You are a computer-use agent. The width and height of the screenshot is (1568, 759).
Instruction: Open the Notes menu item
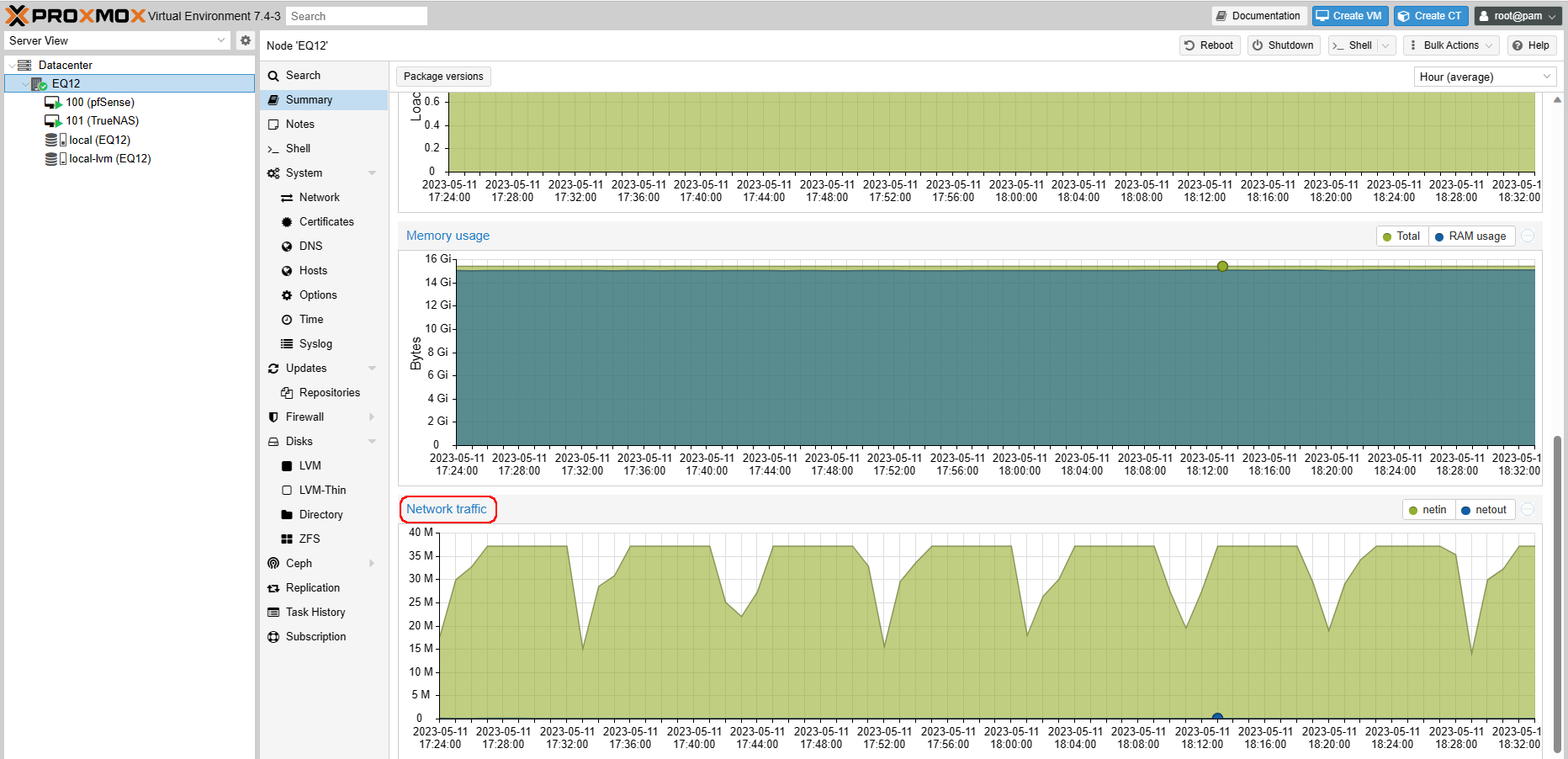click(324, 124)
